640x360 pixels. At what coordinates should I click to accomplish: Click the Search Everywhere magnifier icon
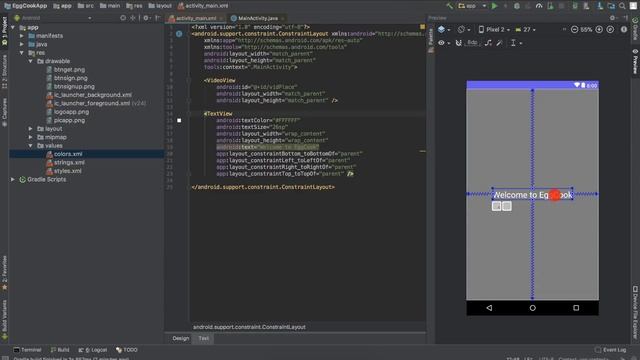(x=622, y=6)
